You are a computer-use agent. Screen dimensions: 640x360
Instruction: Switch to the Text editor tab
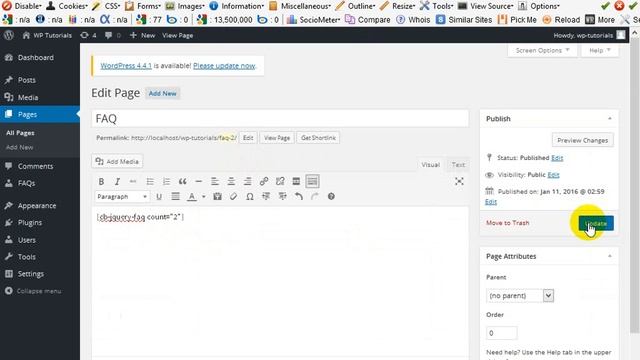458,165
